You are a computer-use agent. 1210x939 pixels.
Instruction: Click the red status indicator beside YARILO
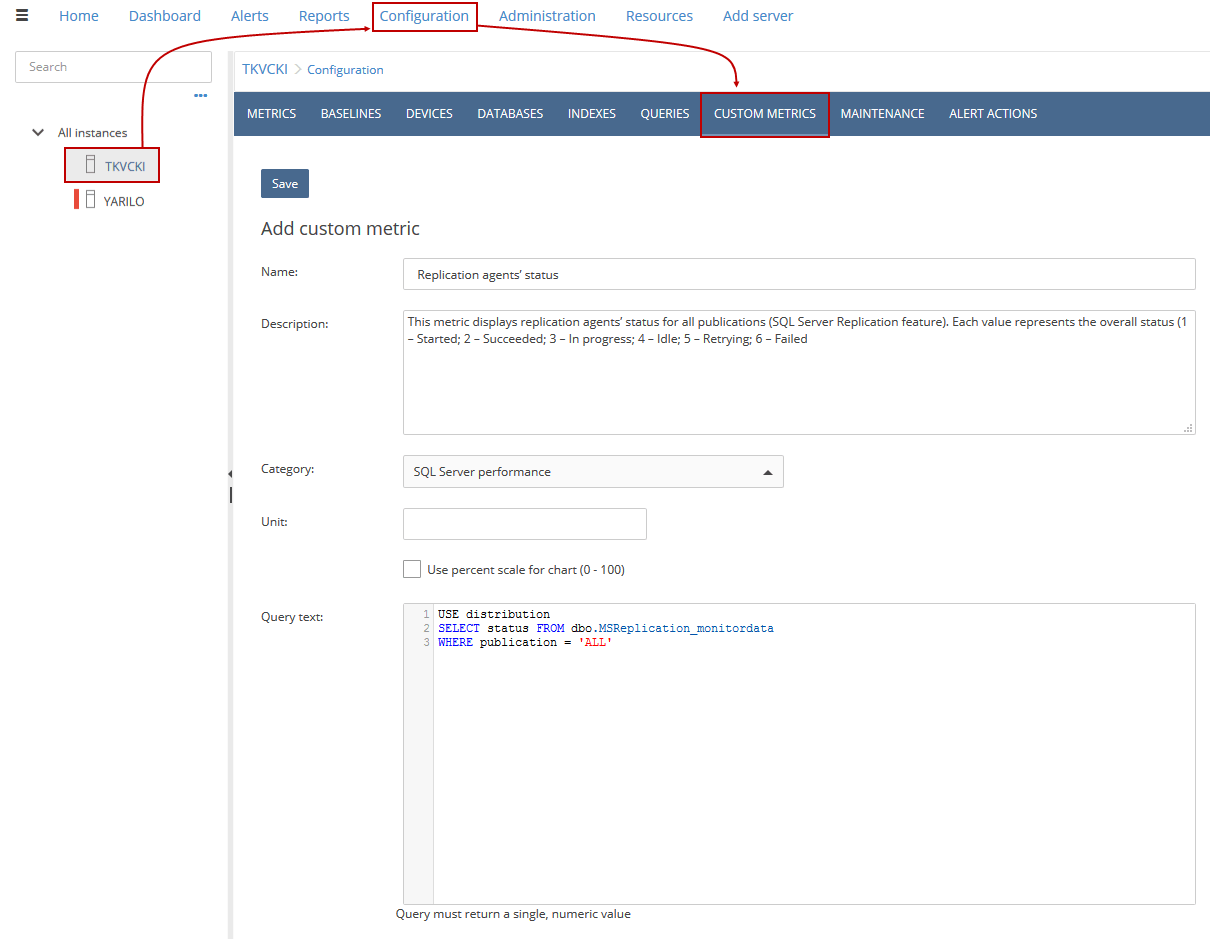point(76,199)
